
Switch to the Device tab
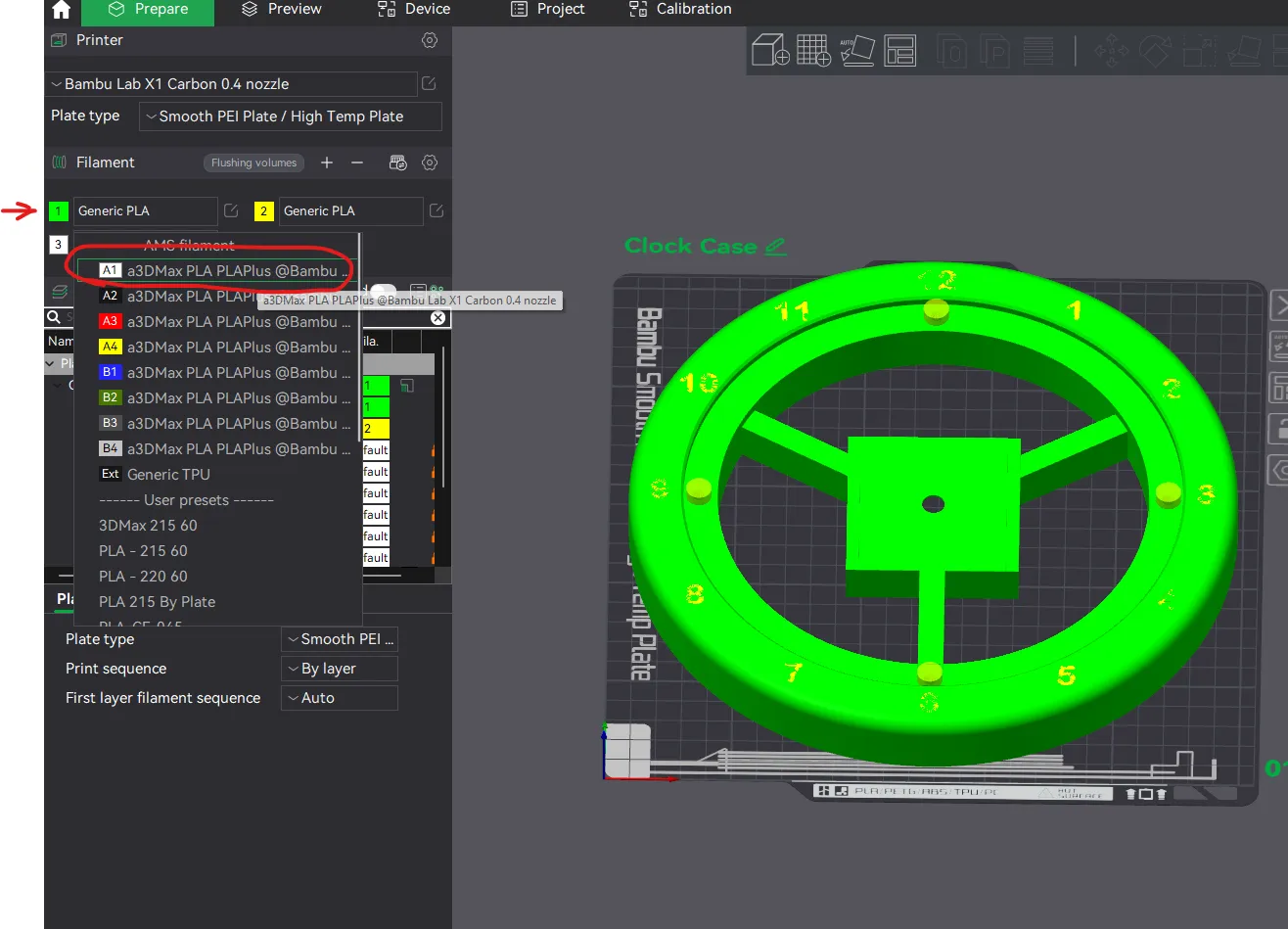coord(412,11)
